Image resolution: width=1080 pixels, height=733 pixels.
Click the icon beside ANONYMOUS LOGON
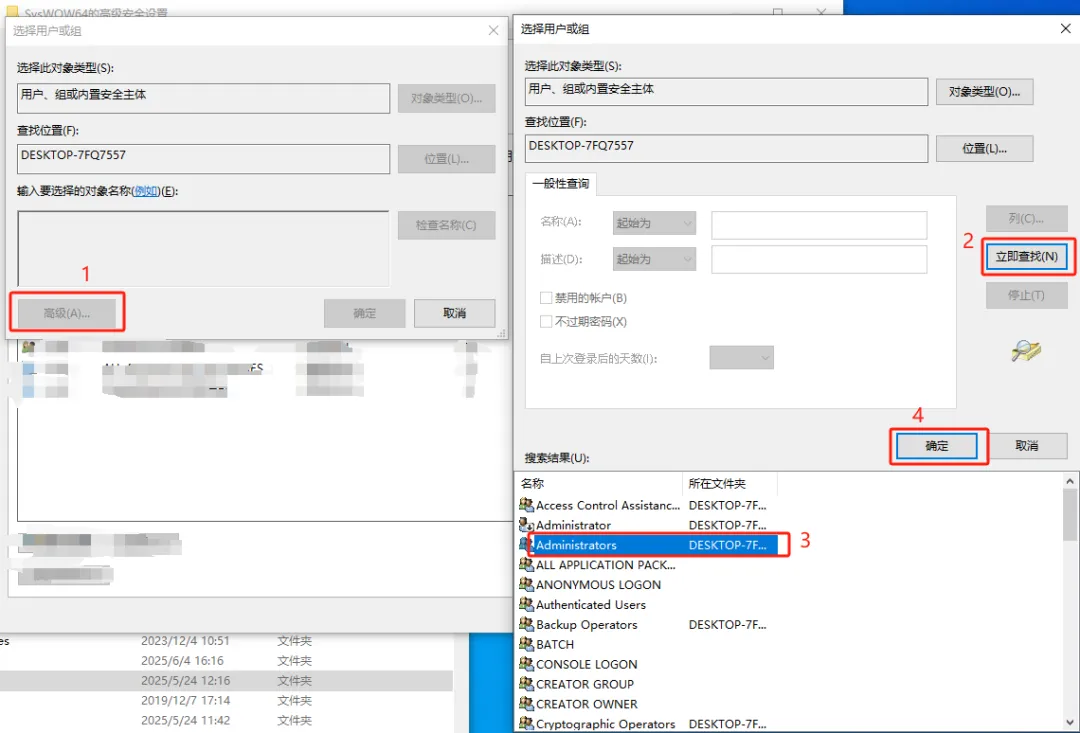pyautogui.click(x=526, y=584)
